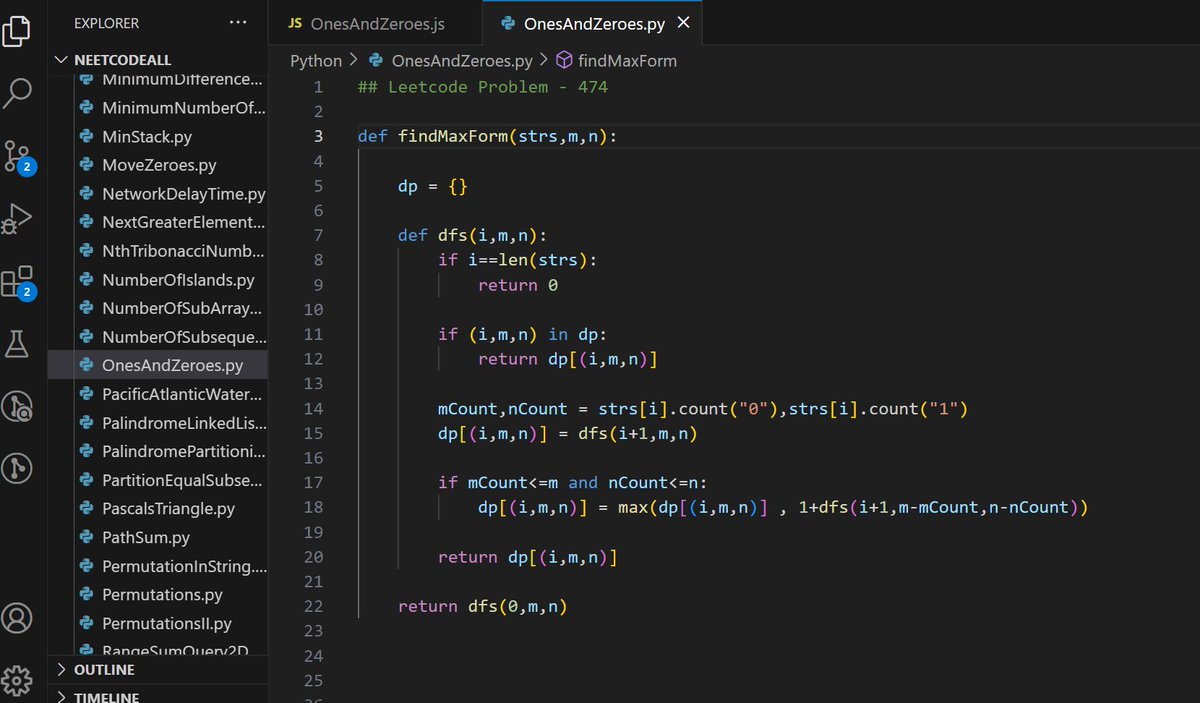Click 'def dfs(i,m,n):' definition
The width and height of the screenshot is (1200, 703).
pos(472,236)
